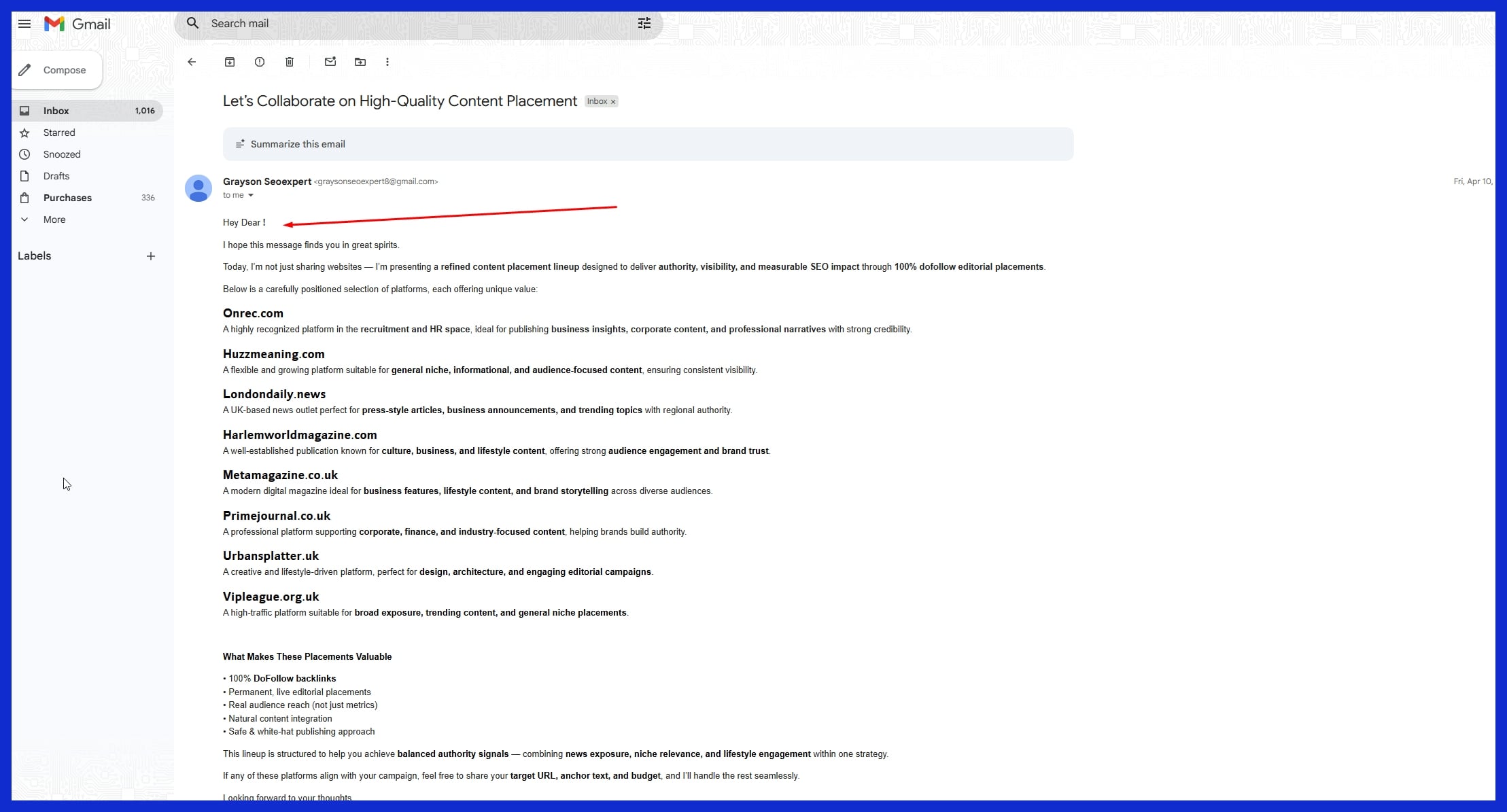This screenshot has width=1507, height=812.
Task: Open the Gmail navigation menu
Action: [24, 24]
